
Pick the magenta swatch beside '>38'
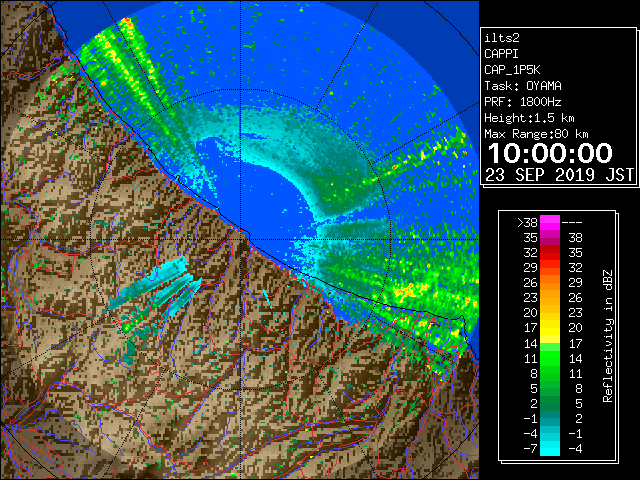click(550, 223)
